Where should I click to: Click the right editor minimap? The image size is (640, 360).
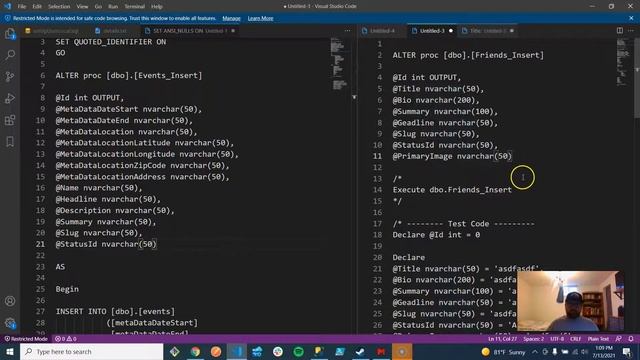click(623, 61)
